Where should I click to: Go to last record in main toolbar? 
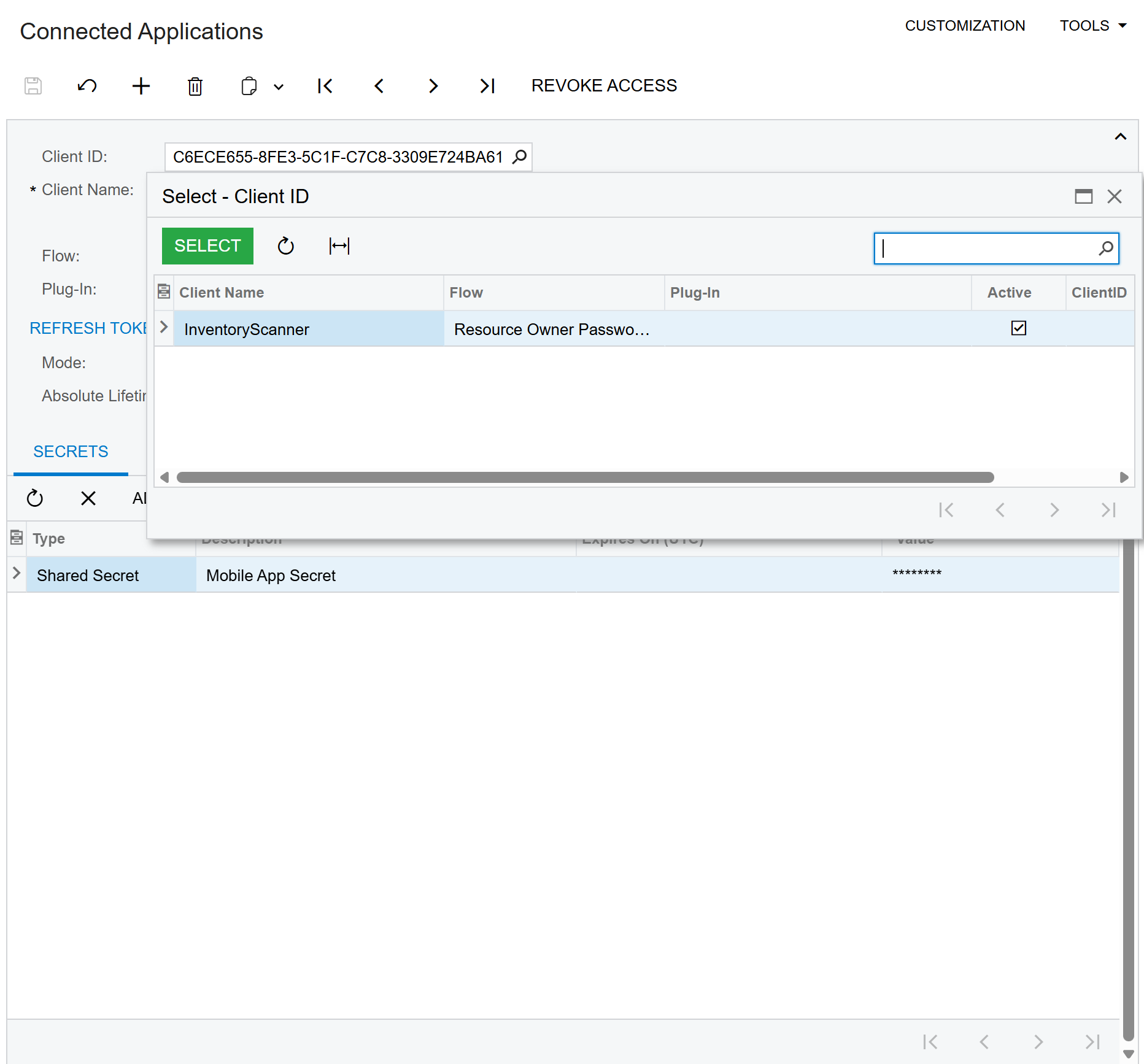tap(487, 86)
